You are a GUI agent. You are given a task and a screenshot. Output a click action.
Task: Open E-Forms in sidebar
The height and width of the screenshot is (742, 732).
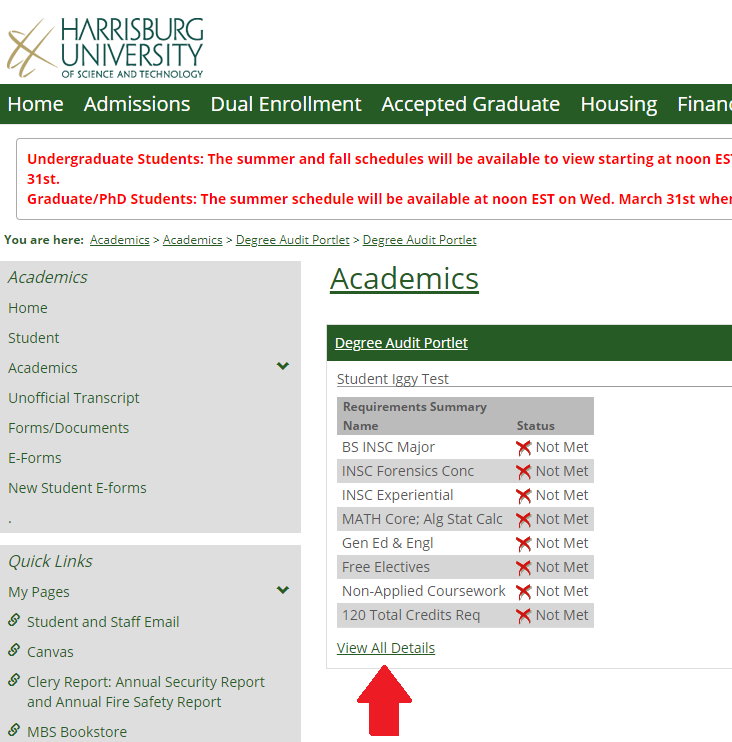[x=35, y=458]
